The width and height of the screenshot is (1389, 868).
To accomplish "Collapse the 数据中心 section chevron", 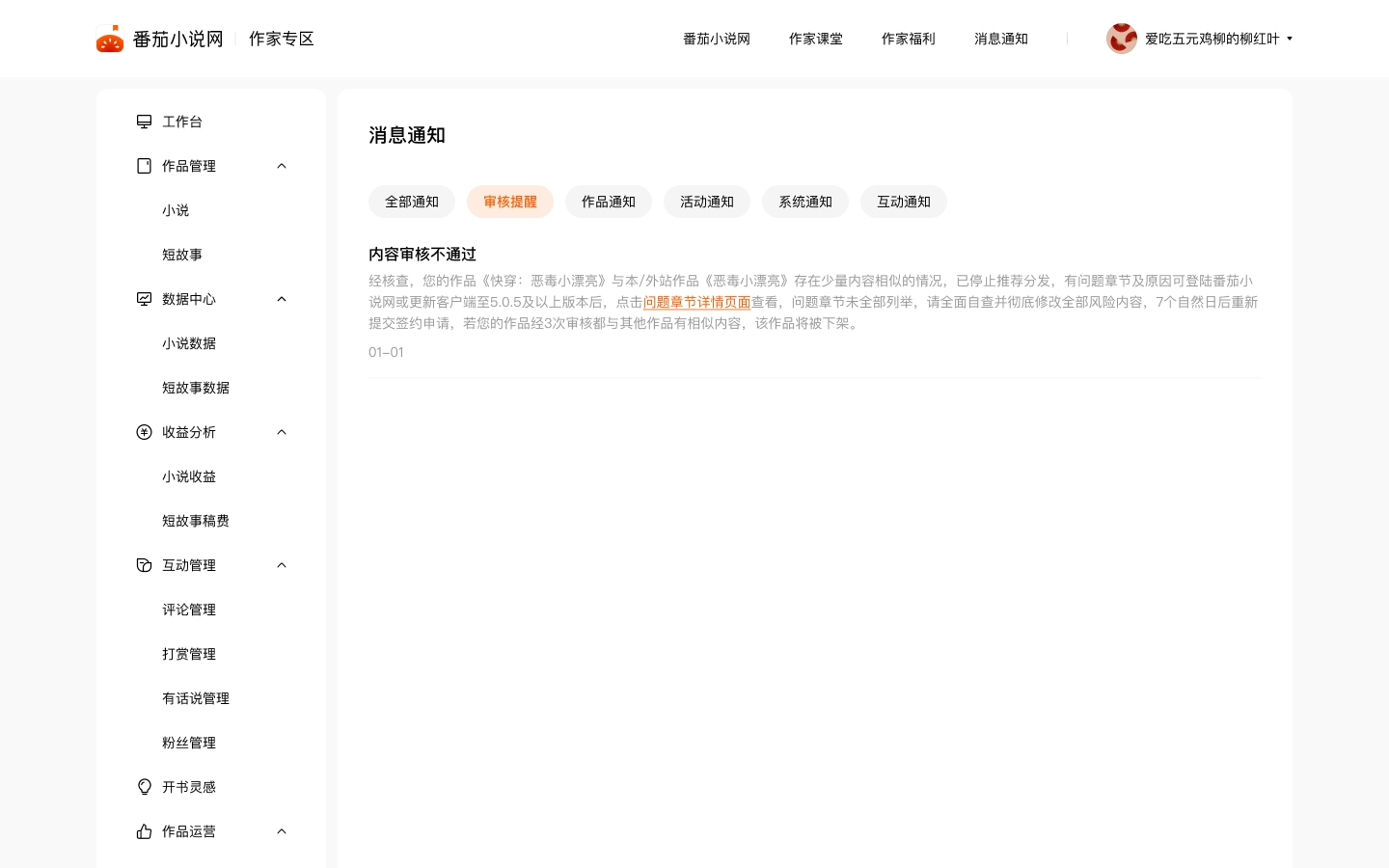I will point(282,299).
